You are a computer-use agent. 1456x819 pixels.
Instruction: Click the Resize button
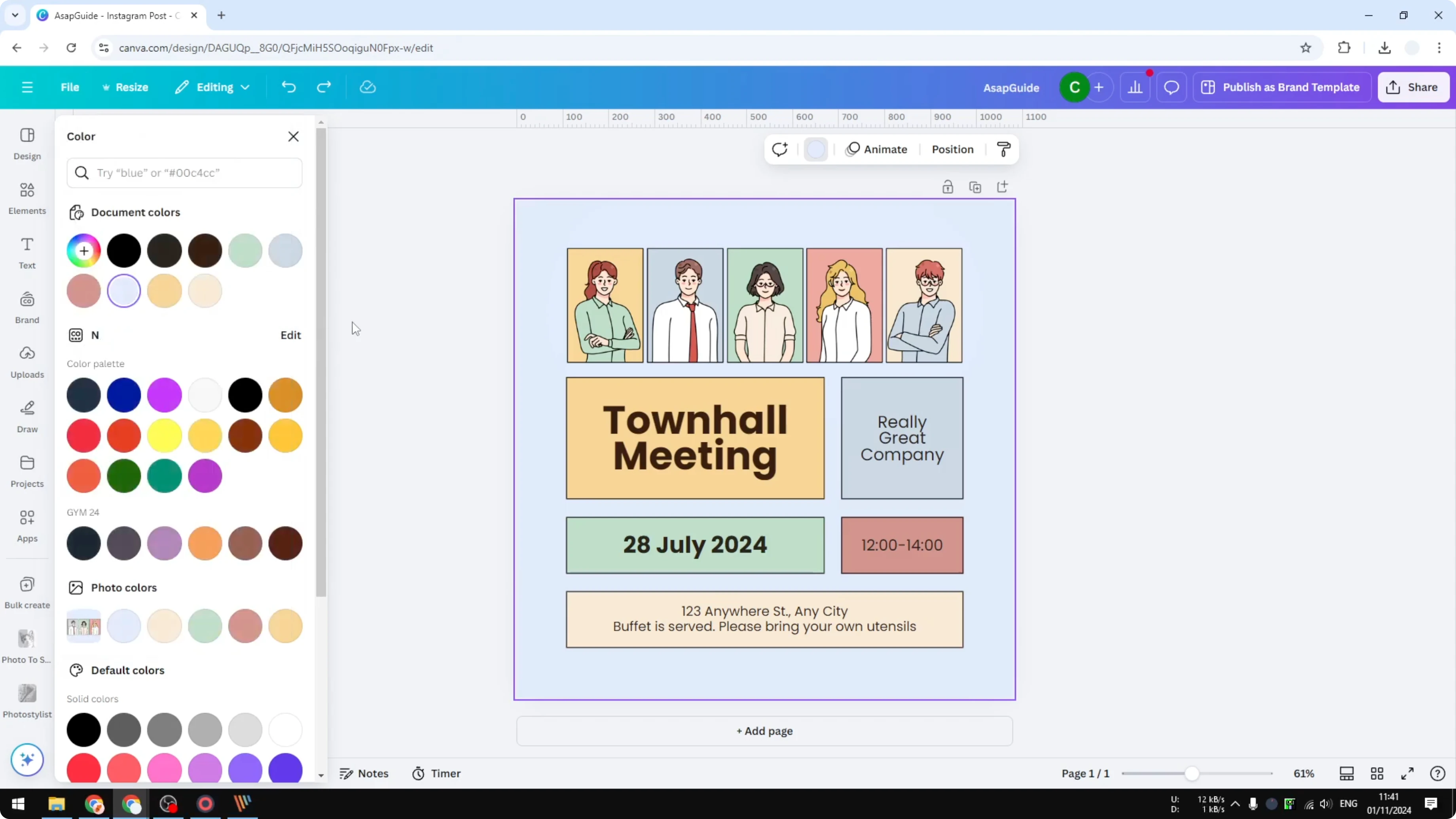coord(125,87)
